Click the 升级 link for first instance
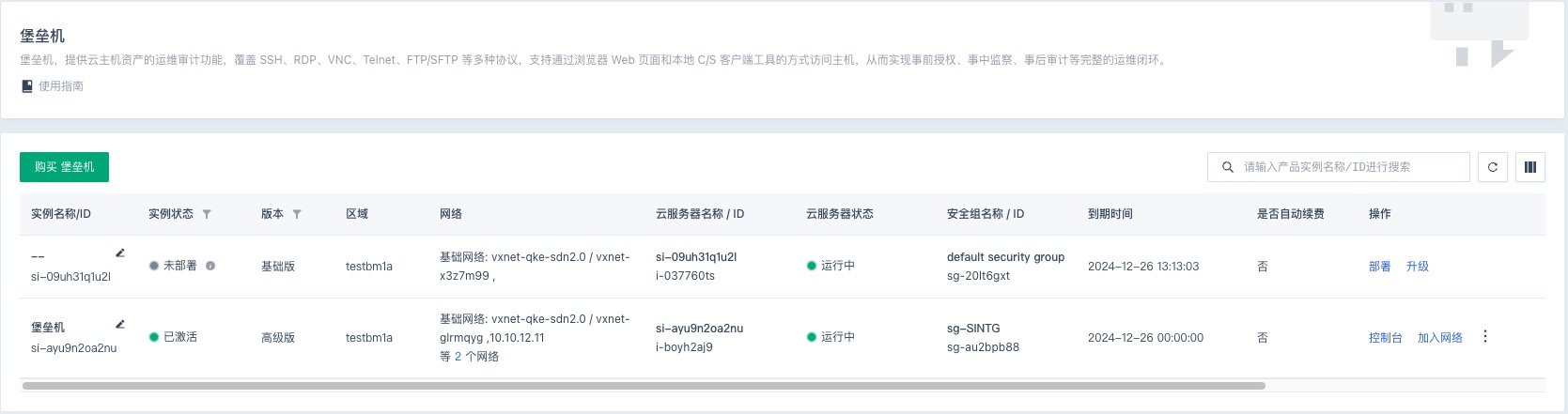This screenshot has height=414, width=1568. [x=1417, y=267]
